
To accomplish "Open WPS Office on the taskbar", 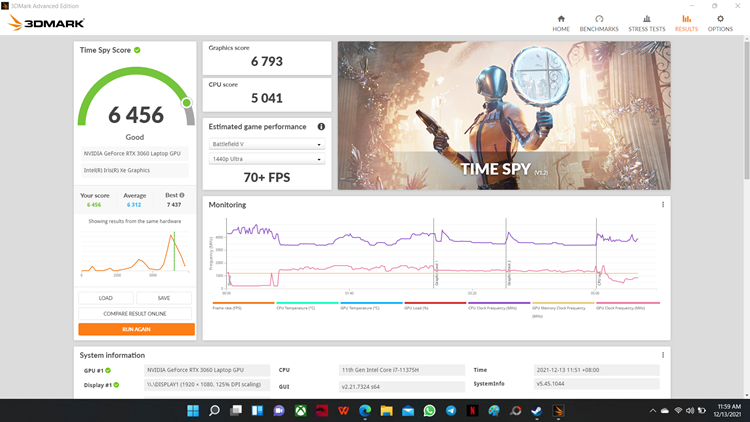I will tap(343, 411).
